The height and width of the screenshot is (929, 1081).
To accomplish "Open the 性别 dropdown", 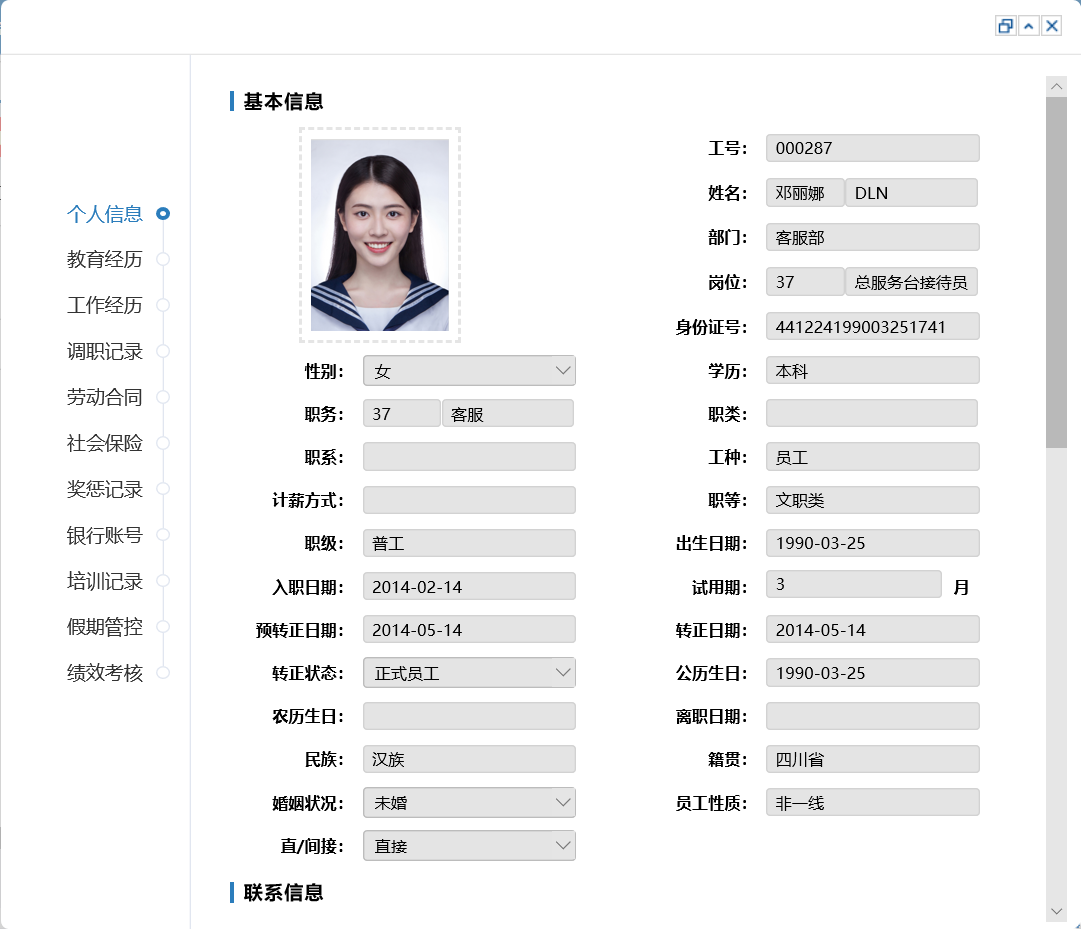I will tap(469, 371).
